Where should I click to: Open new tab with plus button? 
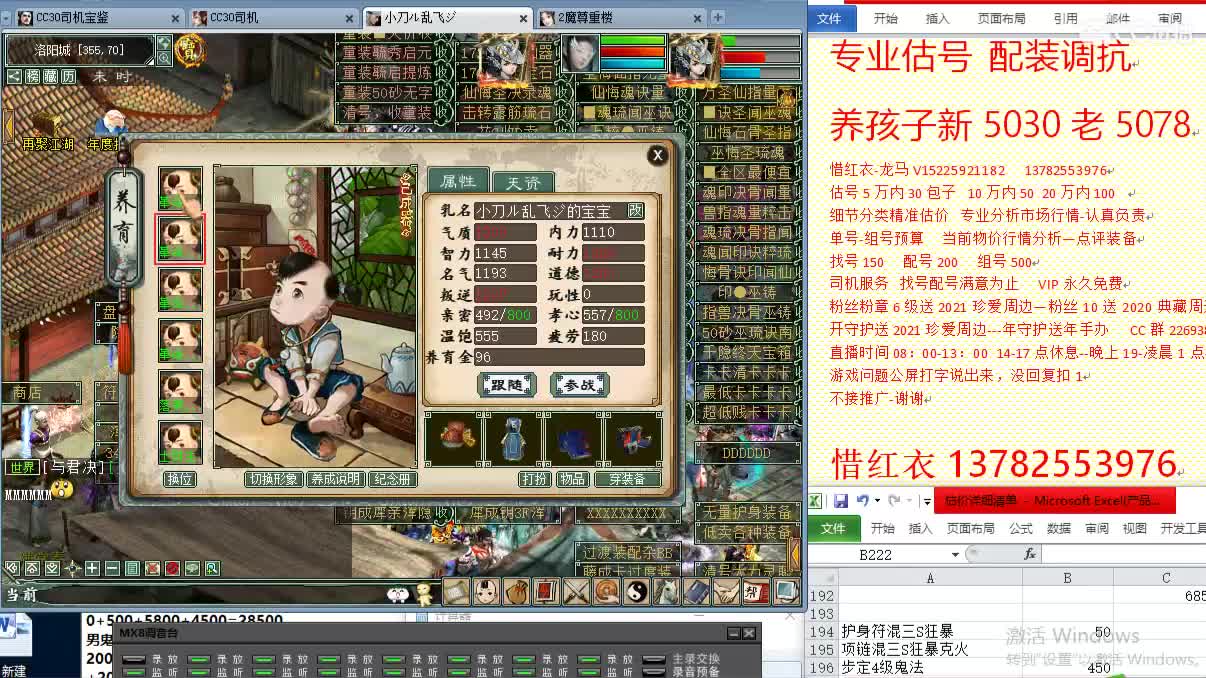click(x=718, y=17)
